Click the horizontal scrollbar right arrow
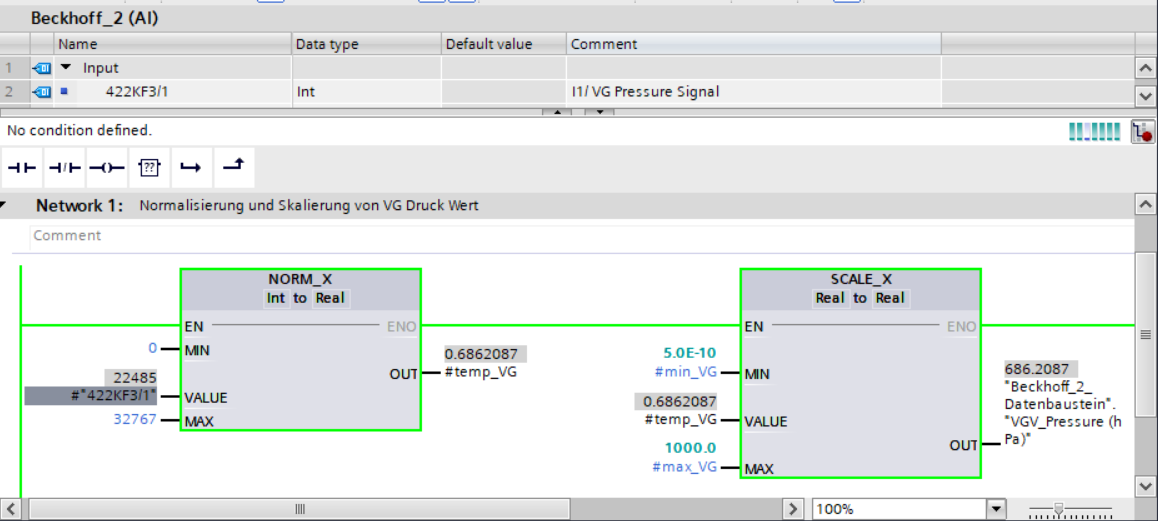 [x=794, y=509]
